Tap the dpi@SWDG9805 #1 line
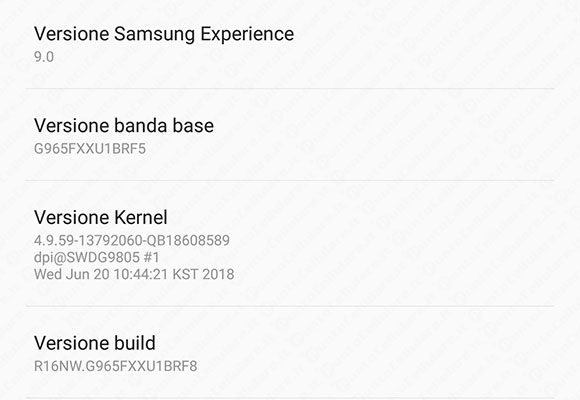The height and width of the screenshot is (400, 580). [x=97, y=258]
